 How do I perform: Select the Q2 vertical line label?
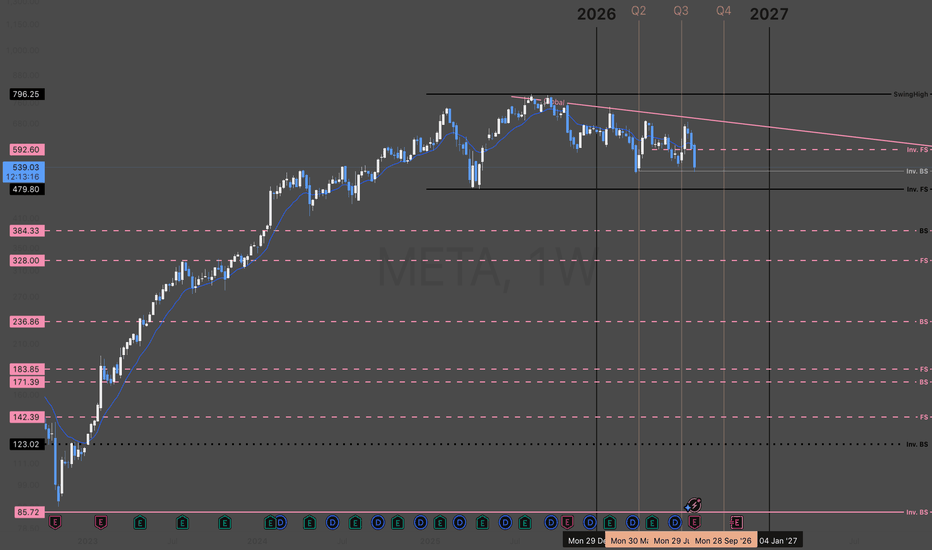[x=638, y=11]
